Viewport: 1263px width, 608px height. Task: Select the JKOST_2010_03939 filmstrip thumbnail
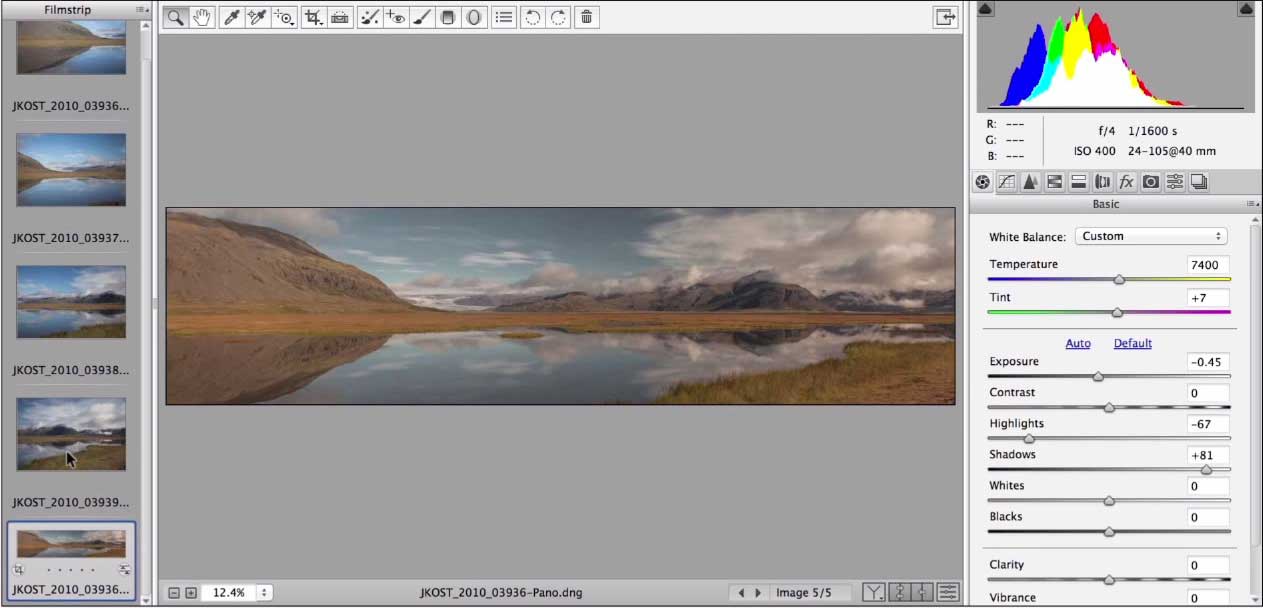point(71,434)
